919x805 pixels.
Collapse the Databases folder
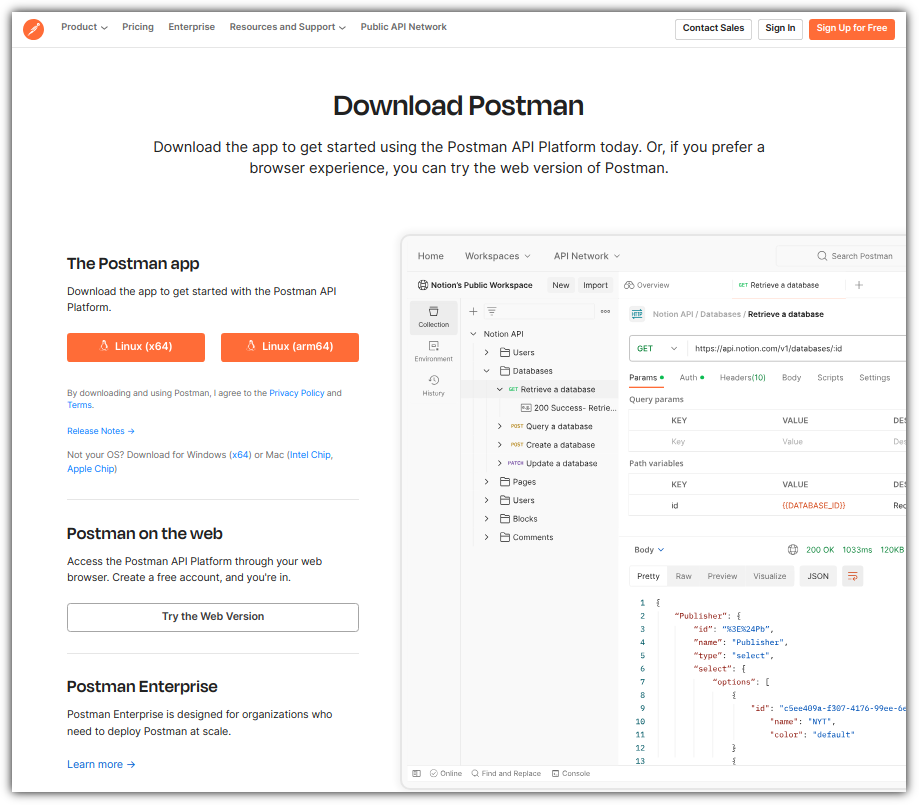tap(486, 371)
